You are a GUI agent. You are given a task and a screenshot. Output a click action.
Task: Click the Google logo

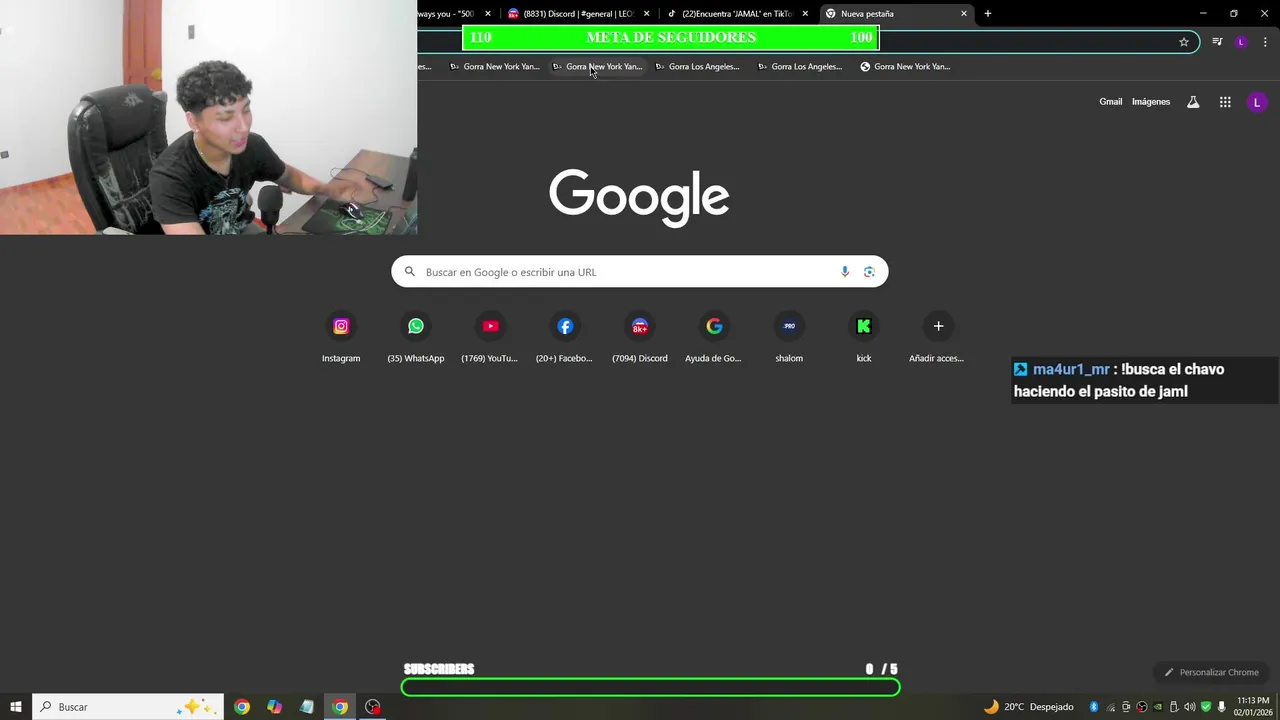pyautogui.click(x=639, y=197)
